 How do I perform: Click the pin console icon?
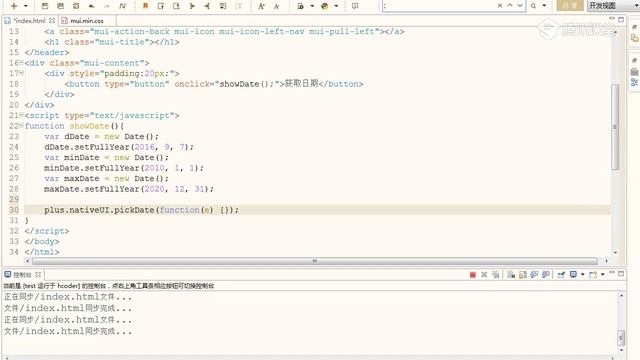pyautogui.click(x=561, y=275)
